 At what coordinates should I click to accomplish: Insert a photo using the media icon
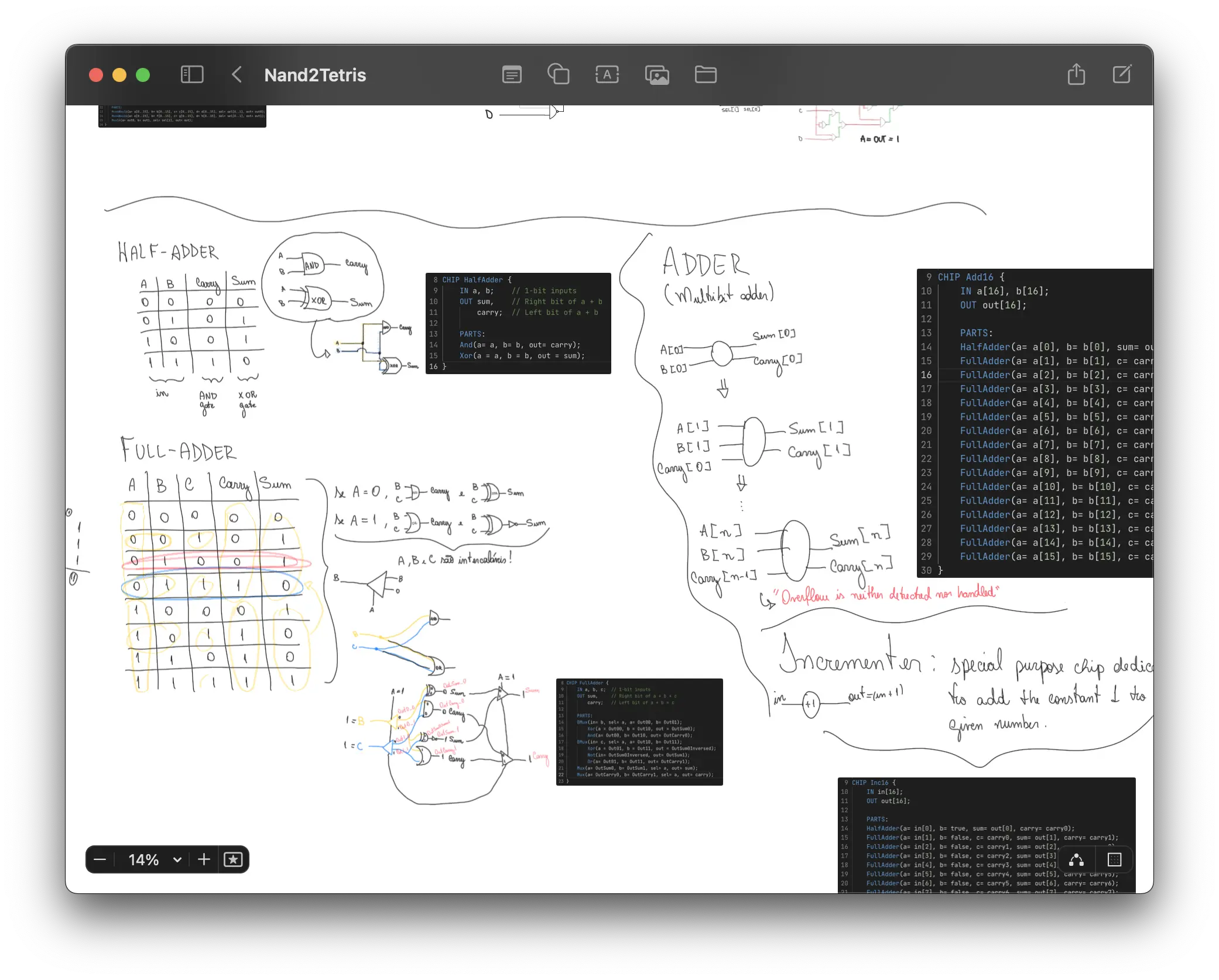click(x=657, y=74)
